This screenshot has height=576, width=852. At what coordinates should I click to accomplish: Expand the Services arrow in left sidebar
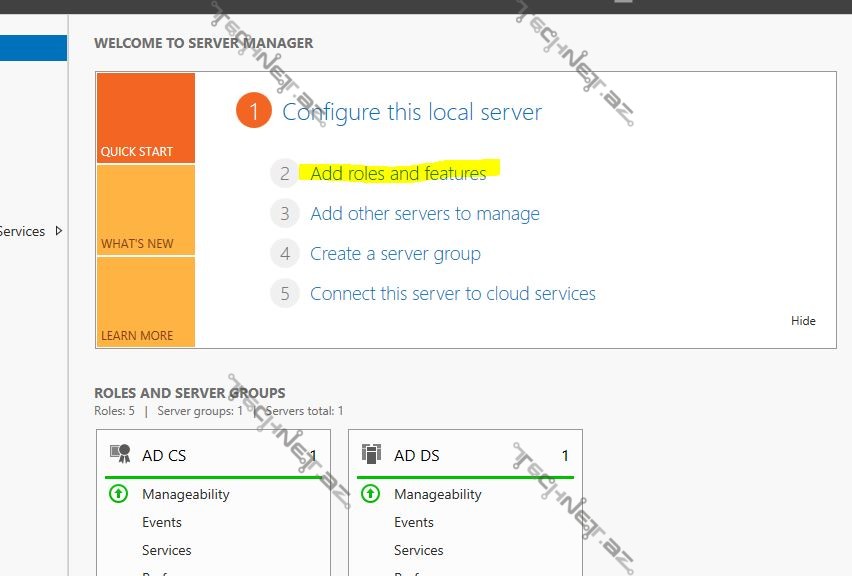click(x=59, y=231)
